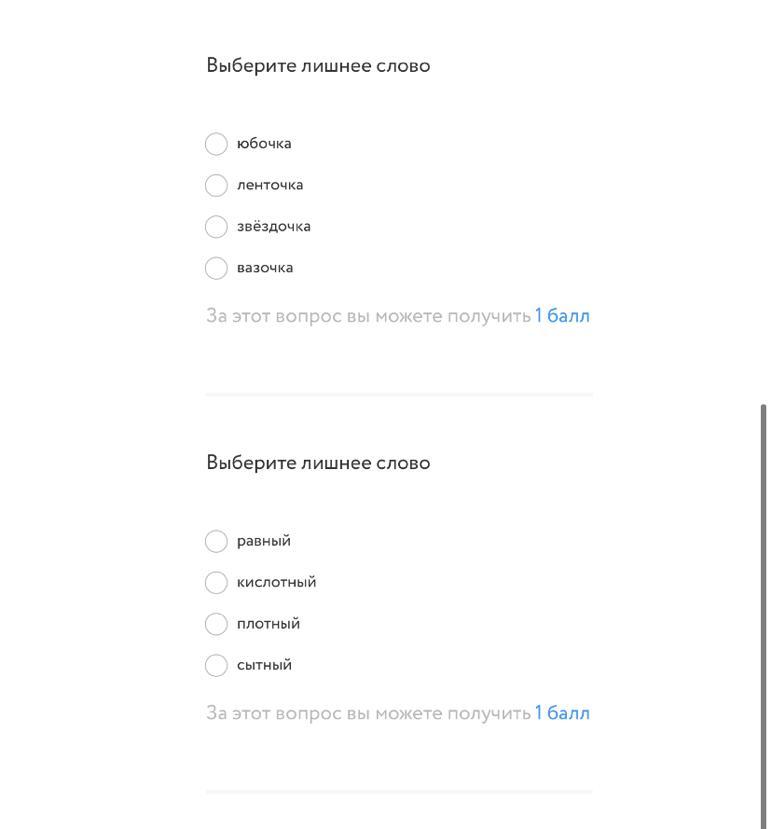This screenshot has width=772, height=829.
Task: Click the звёздочка answer label text
Action: click(273, 226)
